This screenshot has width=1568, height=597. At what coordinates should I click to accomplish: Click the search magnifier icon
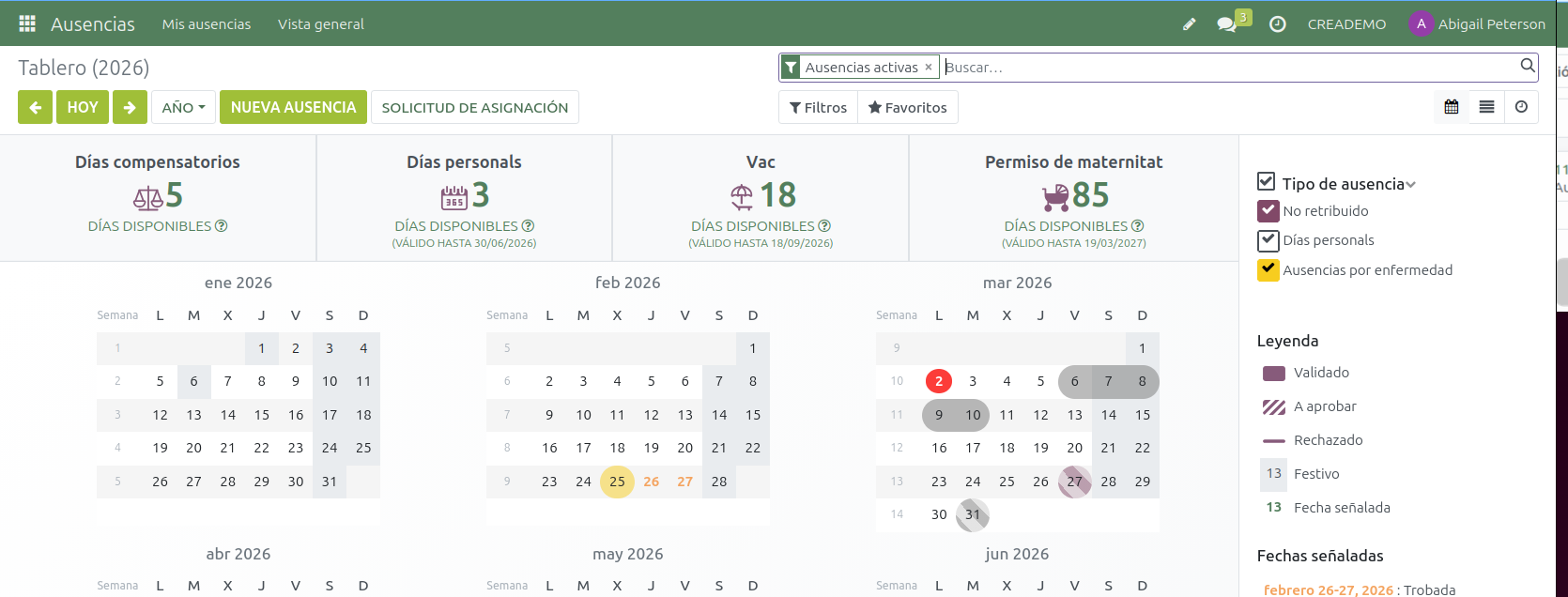1528,66
